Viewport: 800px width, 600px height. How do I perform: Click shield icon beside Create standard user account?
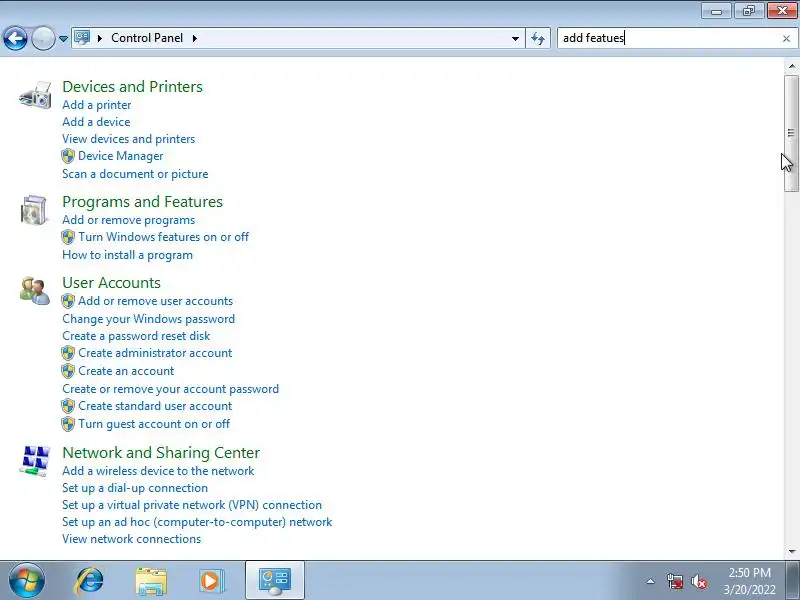pyautogui.click(x=68, y=406)
